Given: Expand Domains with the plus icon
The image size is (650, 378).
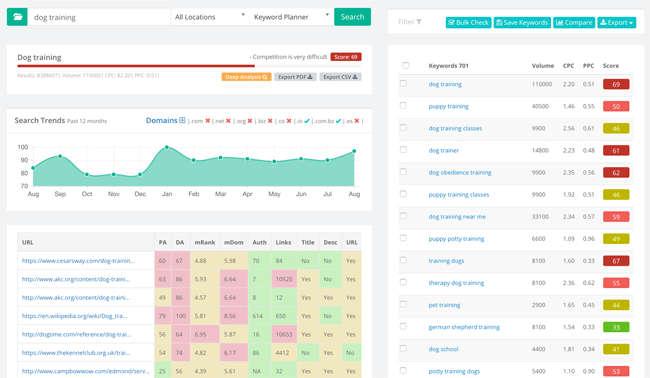Looking at the screenshot, I should [x=182, y=120].
